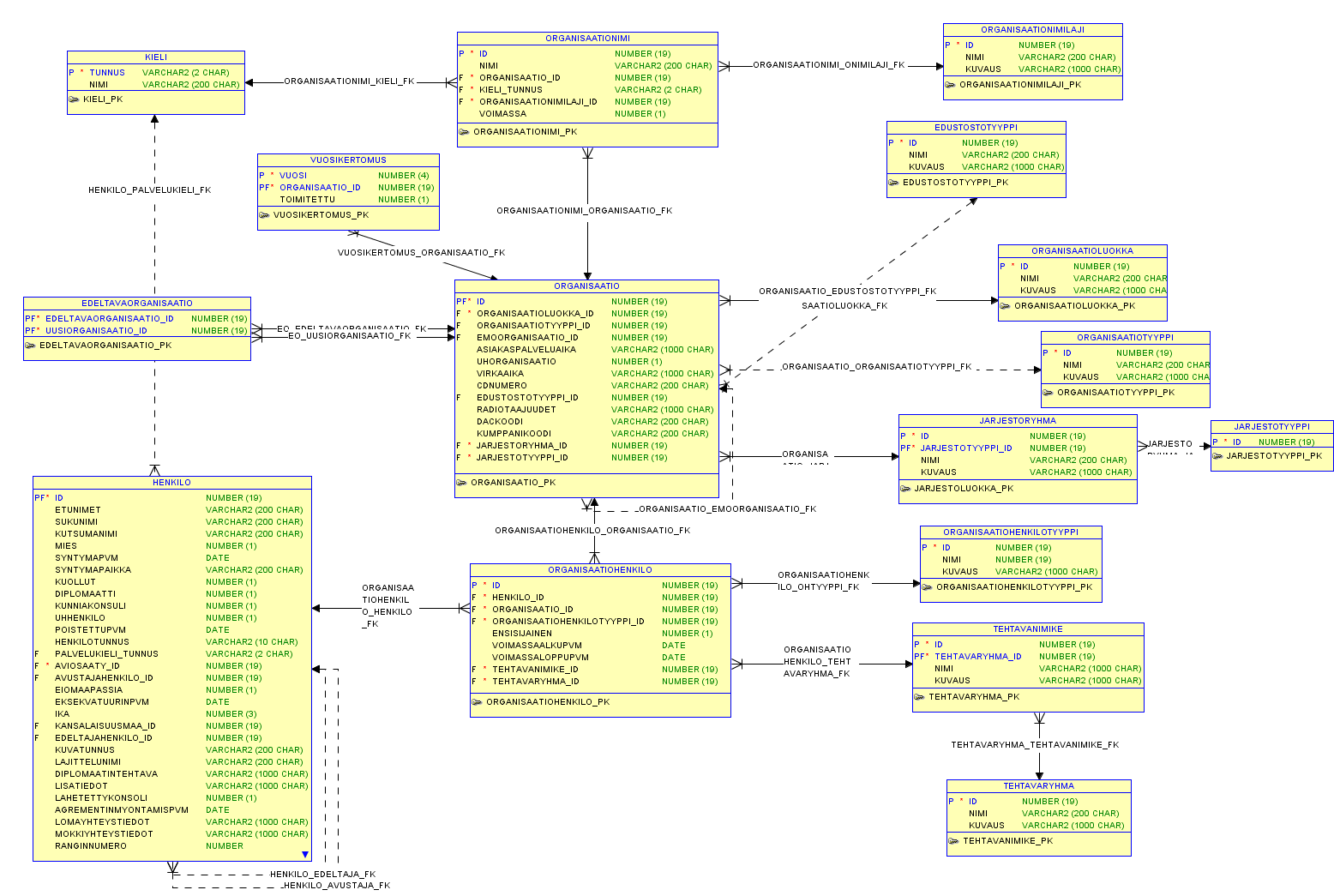Expand hidden columns arrow in HENKILO table
Image resolution: width=1334 pixels, height=896 pixels.
pos(304,855)
